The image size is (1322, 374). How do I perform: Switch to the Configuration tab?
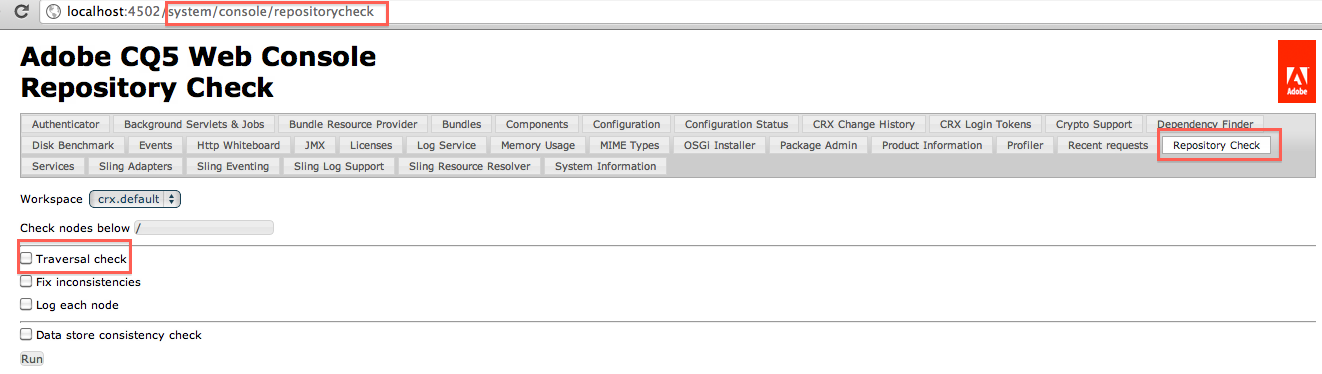(x=626, y=124)
